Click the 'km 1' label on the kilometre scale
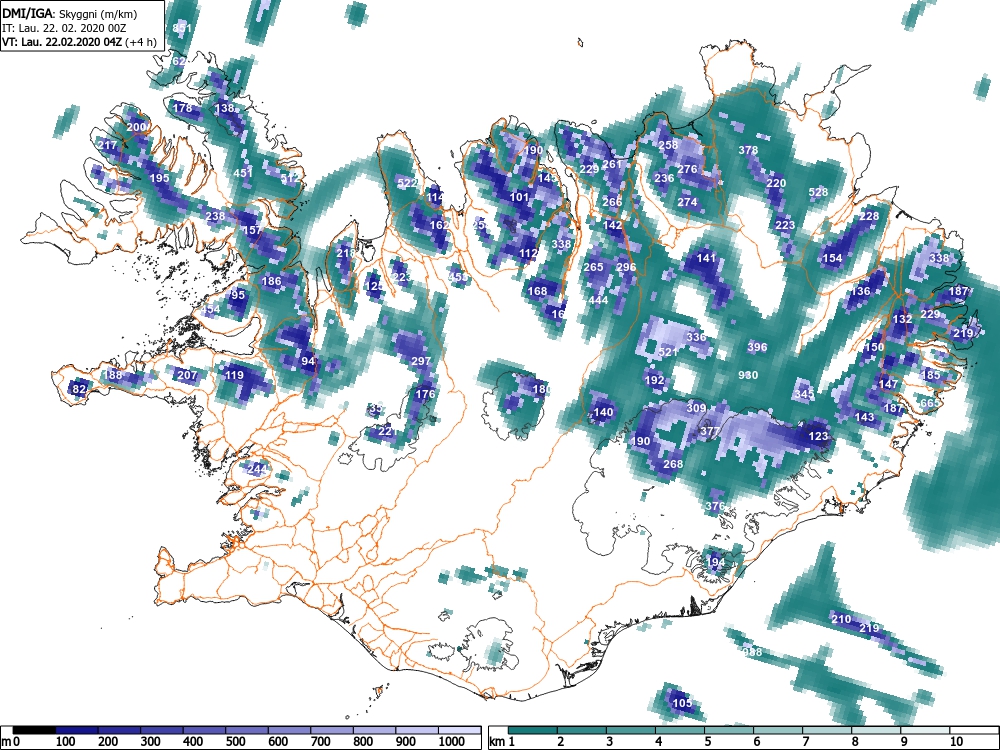 click(502, 742)
